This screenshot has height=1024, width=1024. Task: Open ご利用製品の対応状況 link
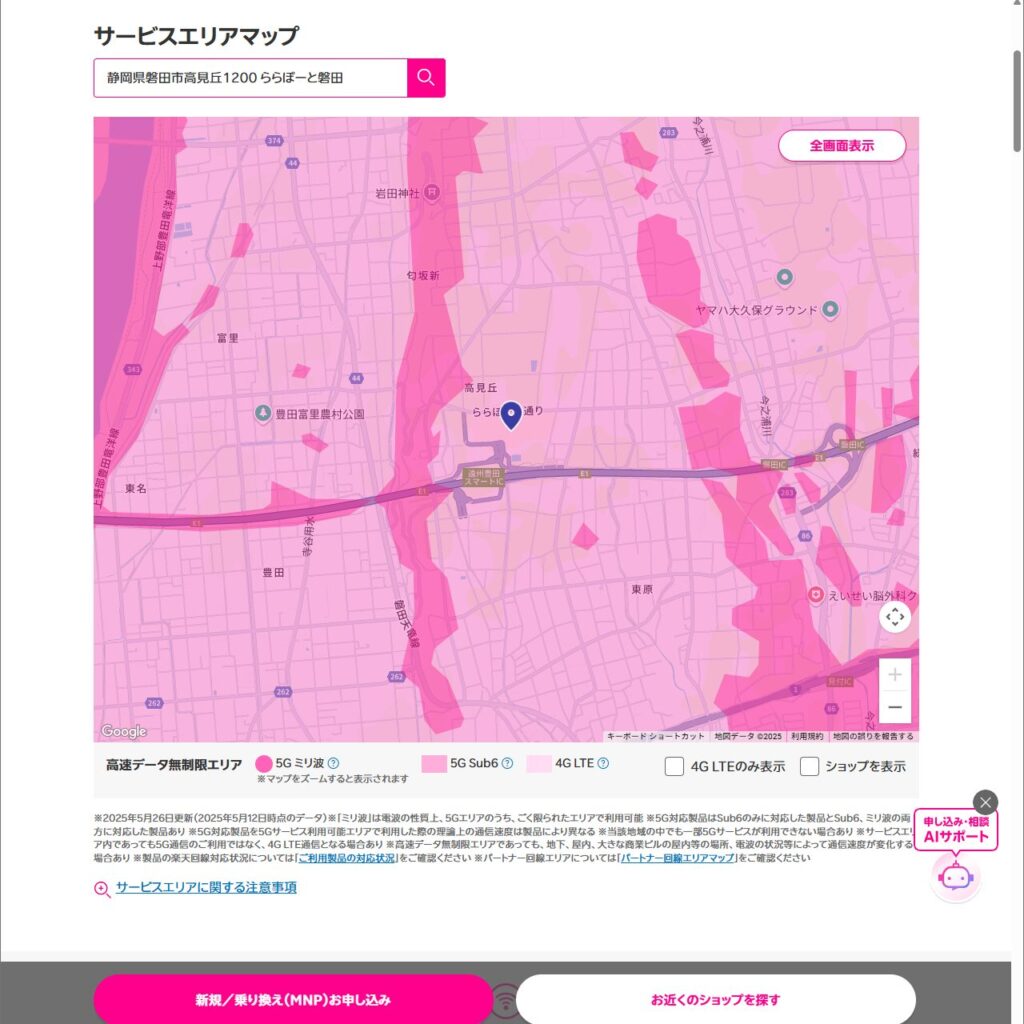pyautogui.click(x=347, y=858)
